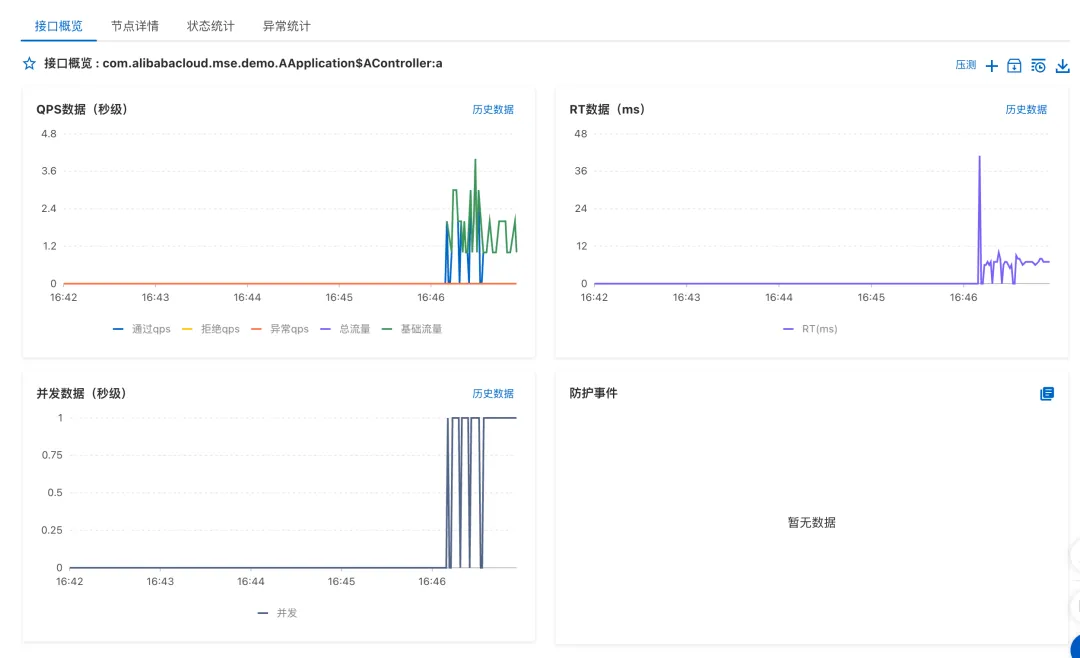Open the 防护事件 list icon
The height and width of the screenshot is (658, 1080).
pyautogui.click(x=1047, y=394)
